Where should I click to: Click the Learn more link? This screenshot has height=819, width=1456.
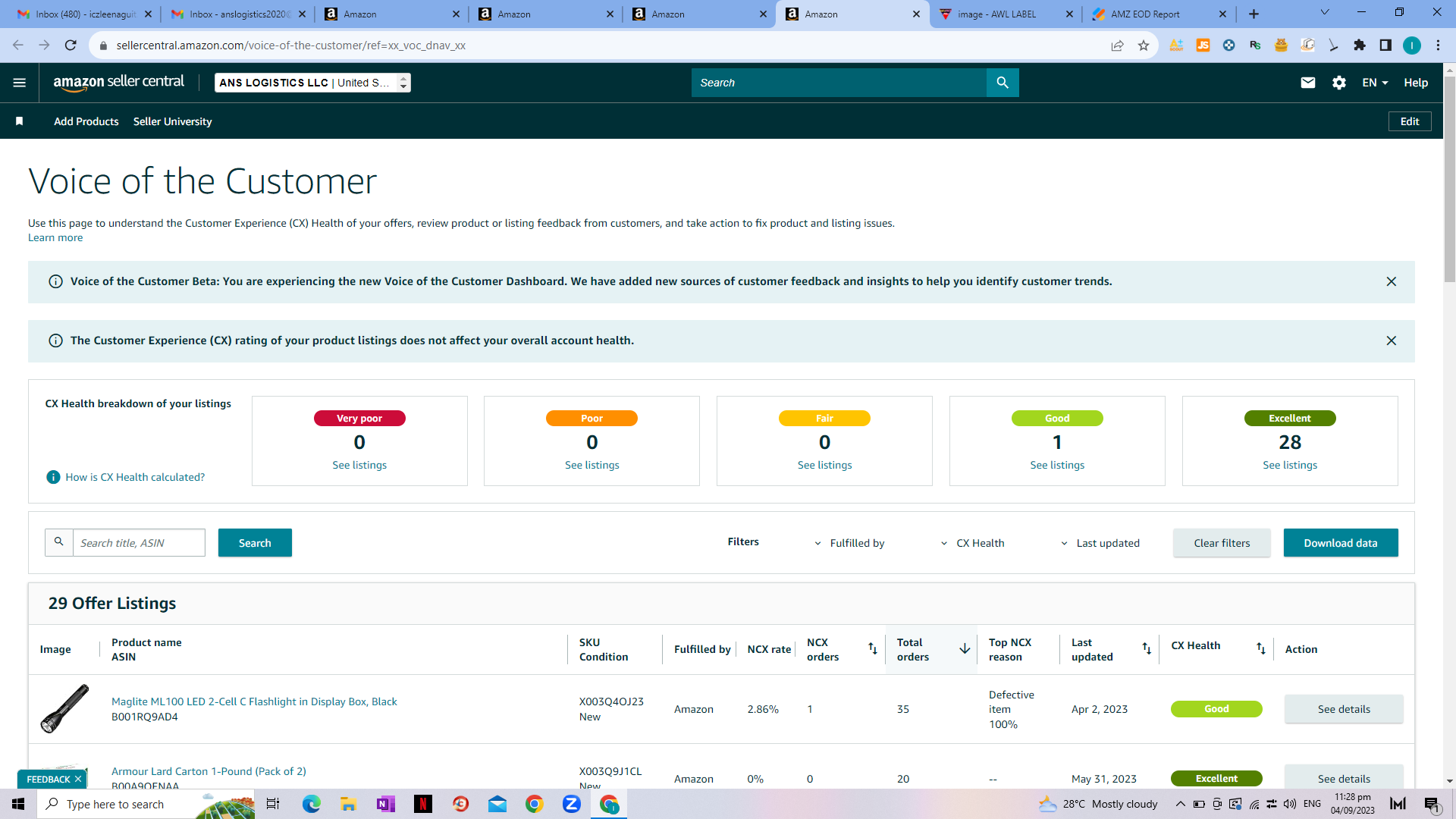pos(55,237)
